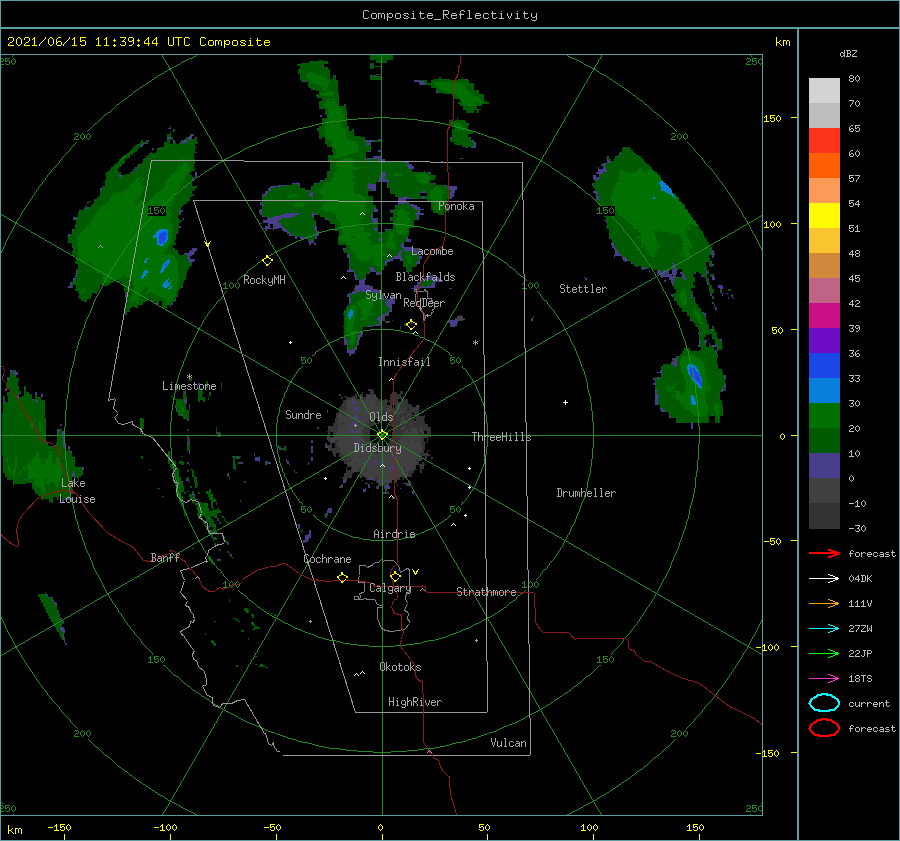Click the blue 36 dBZ color swatch
This screenshot has width=900, height=841.
(x=824, y=366)
